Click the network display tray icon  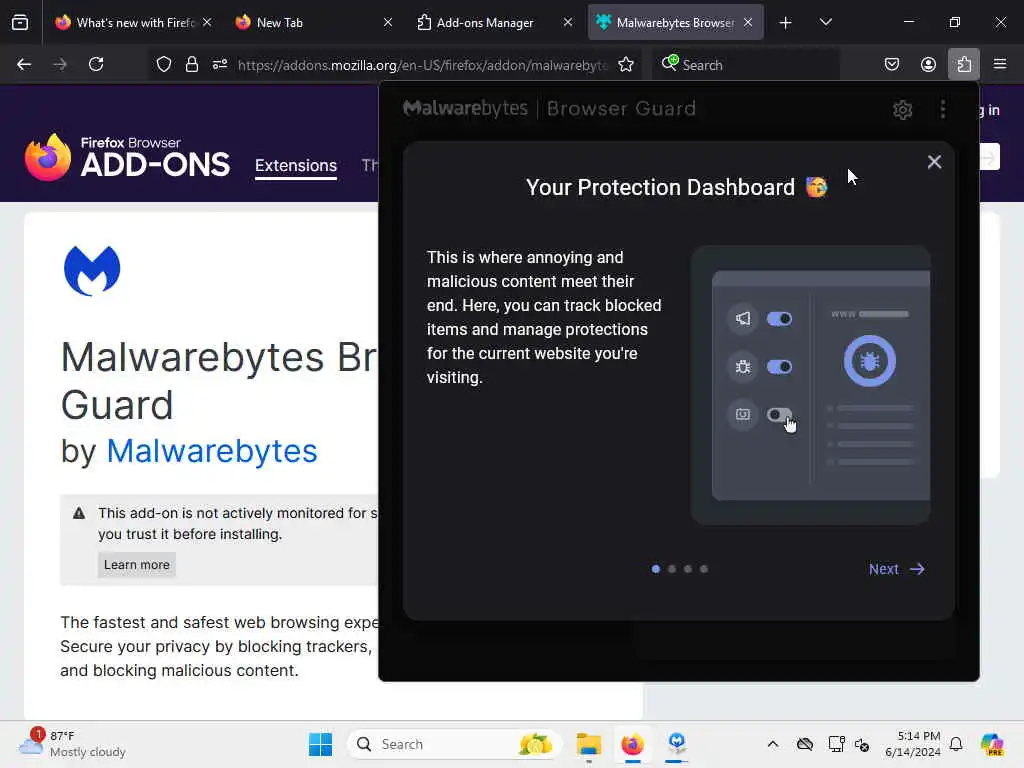click(836, 744)
